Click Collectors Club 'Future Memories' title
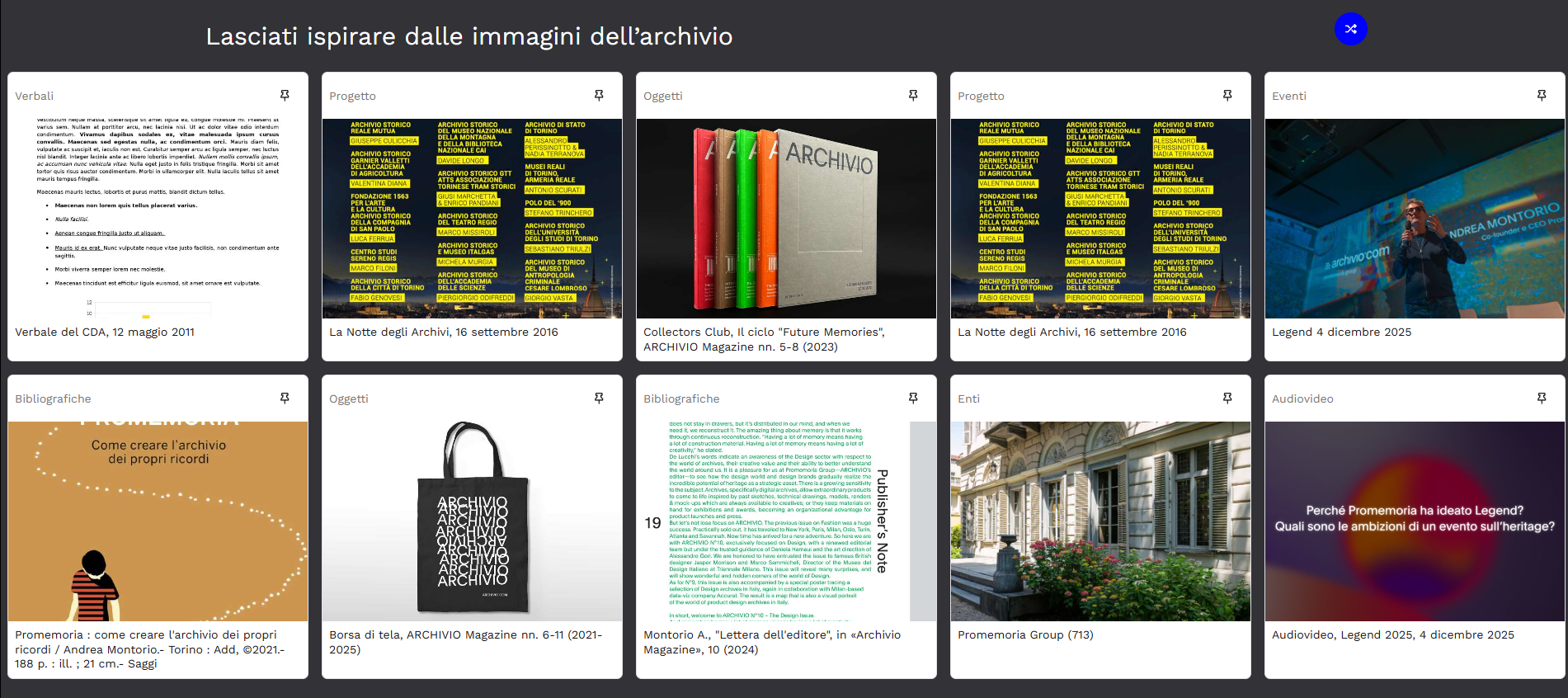1568x698 pixels. pyautogui.click(x=764, y=340)
